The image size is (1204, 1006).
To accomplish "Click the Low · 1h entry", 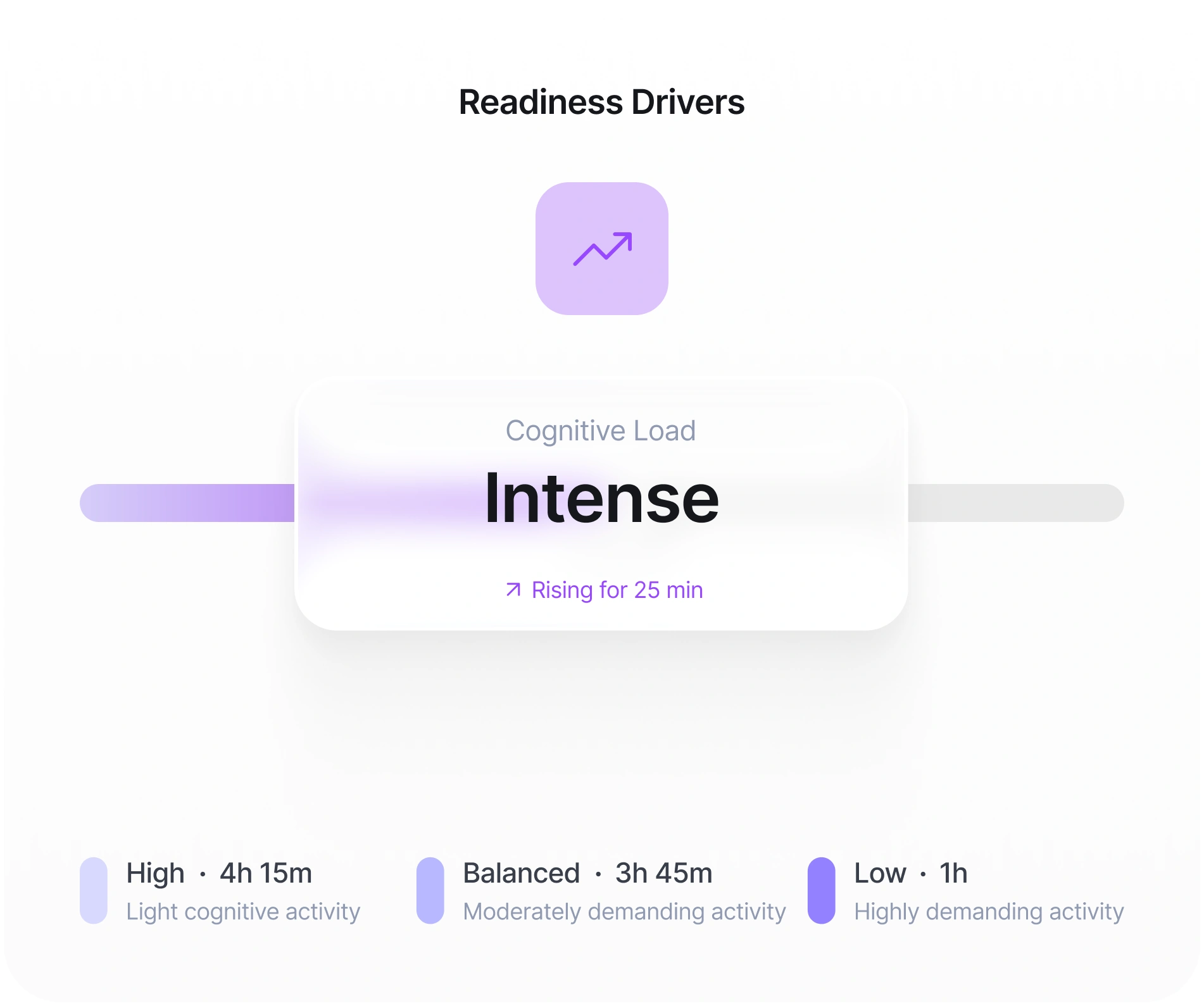I will [910, 873].
